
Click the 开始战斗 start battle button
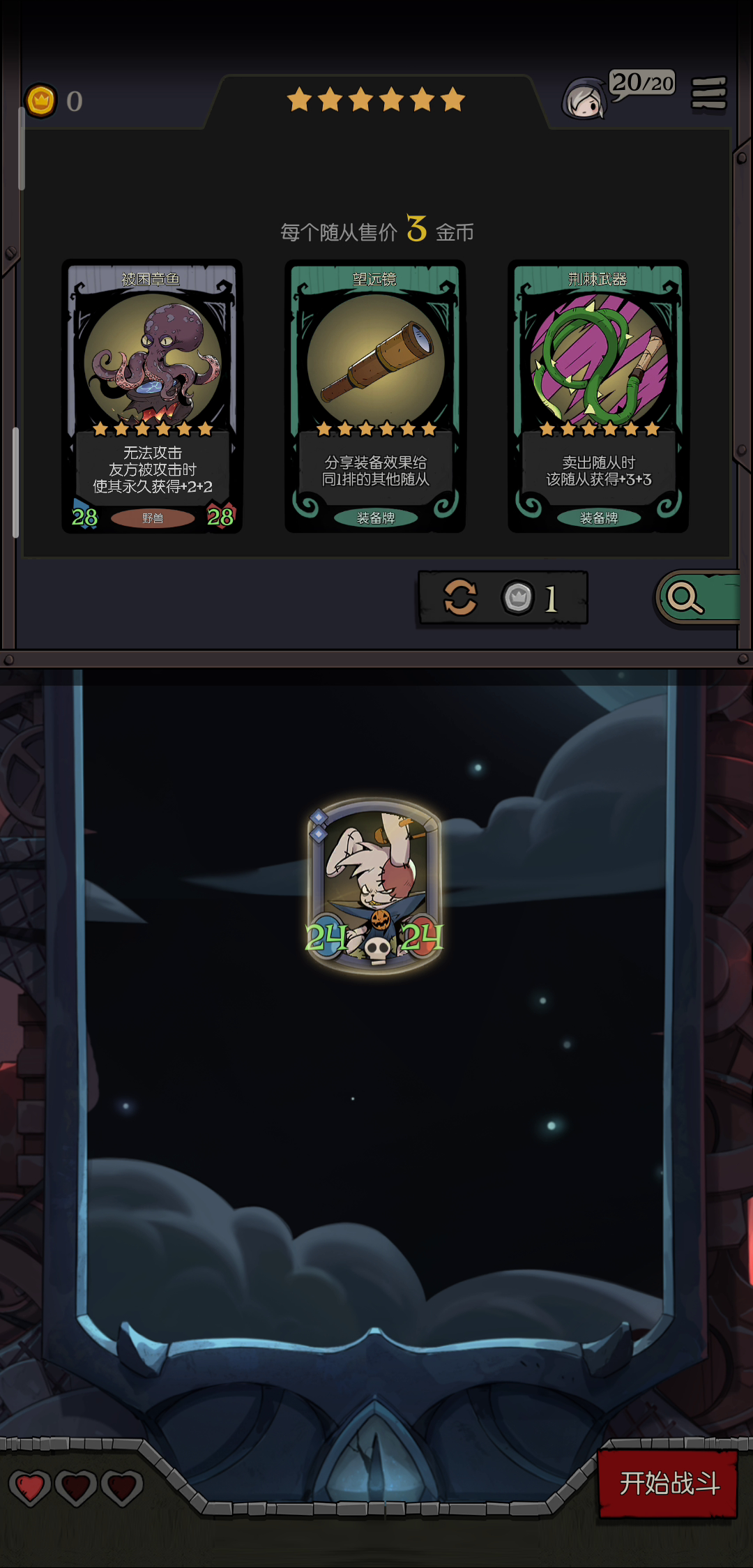tap(668, 1484)
